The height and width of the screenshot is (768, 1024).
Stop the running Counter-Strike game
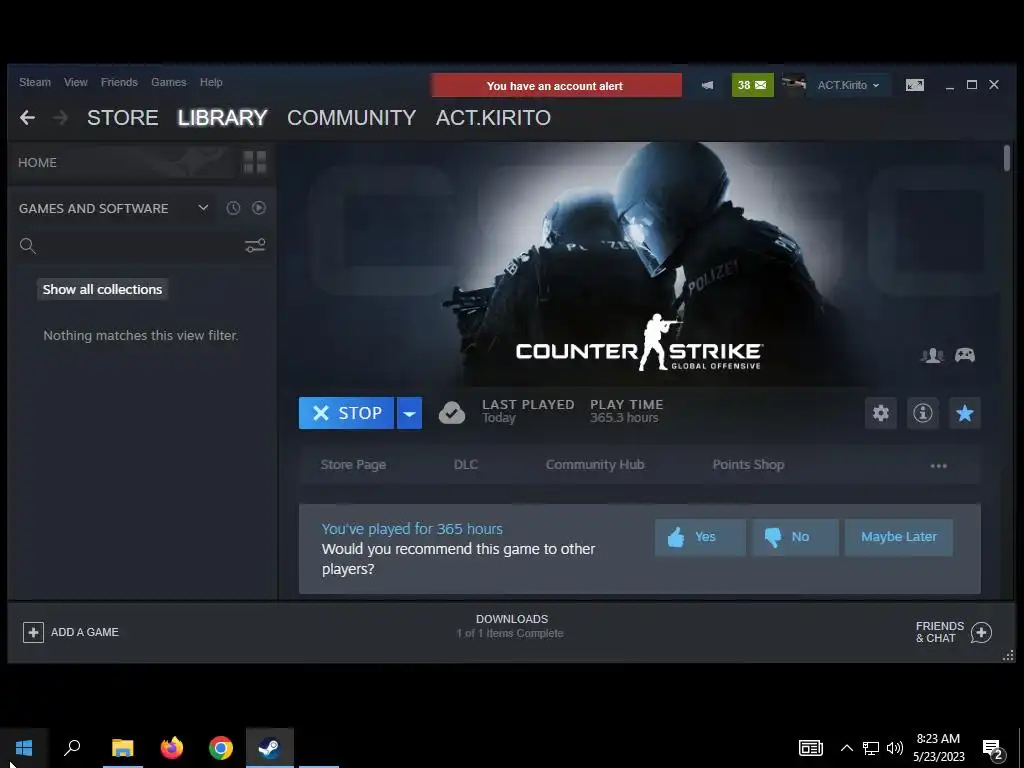346,413
